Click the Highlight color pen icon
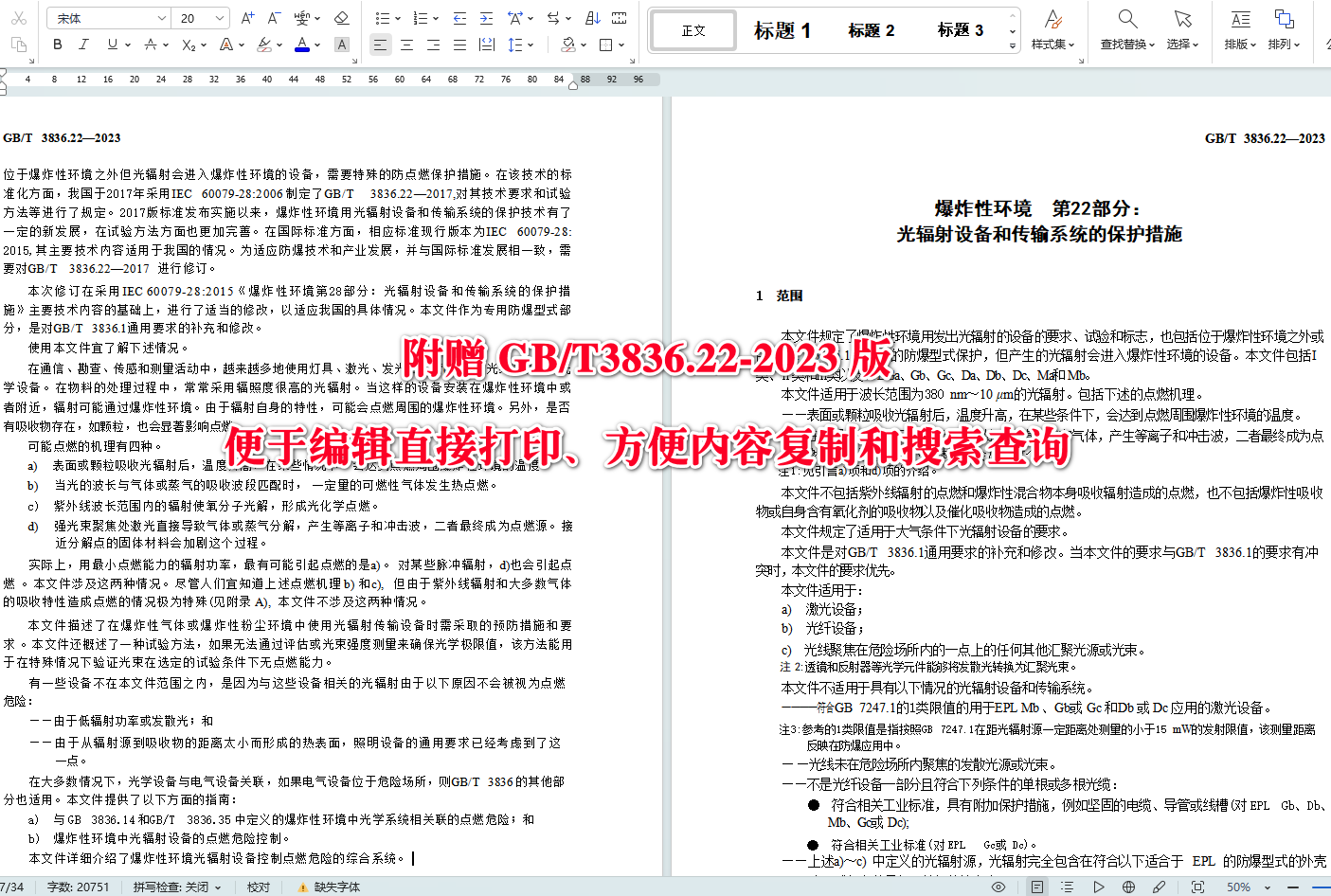Screen dimensions: 1331x896 264,45
